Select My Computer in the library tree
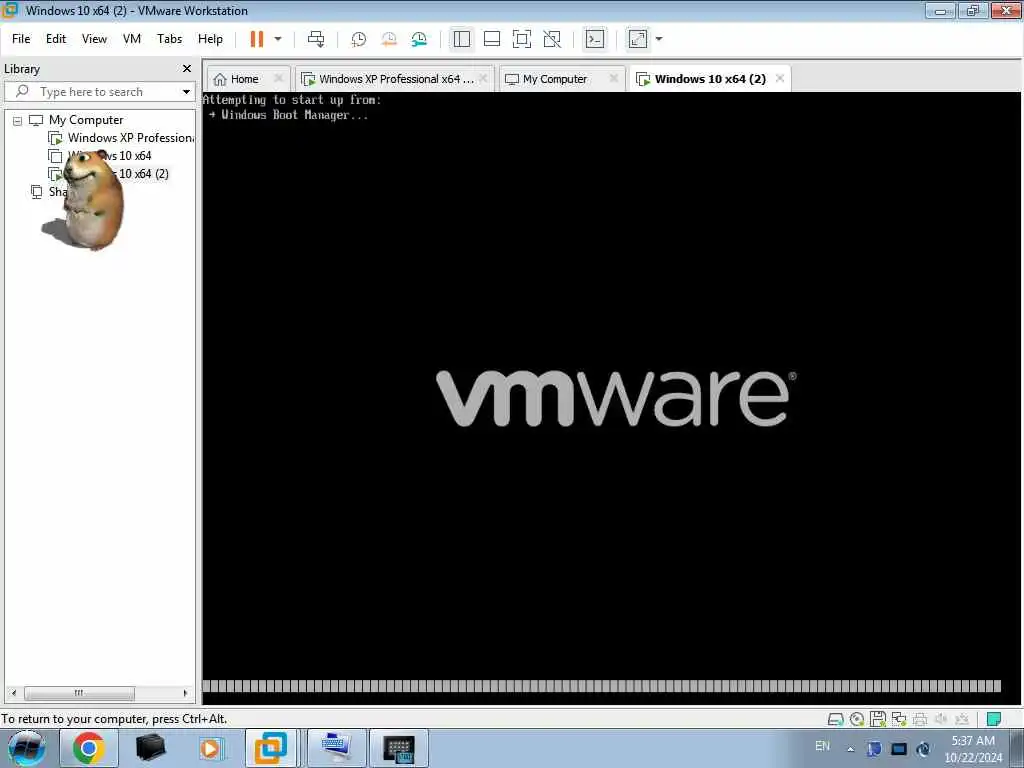The image size is (1024, 768). pos(86,120)
